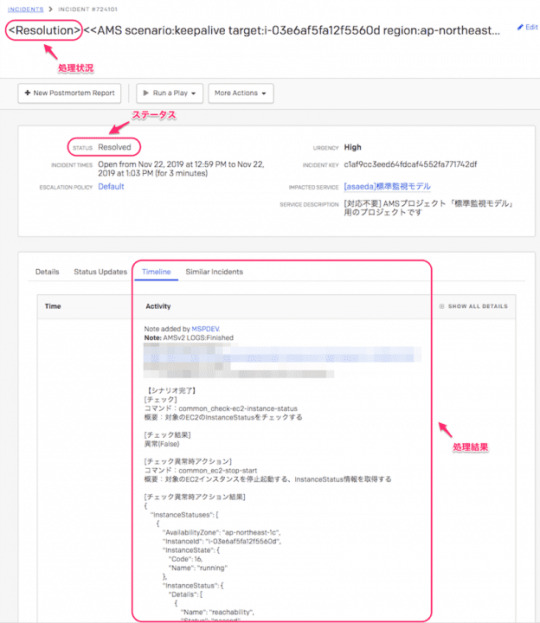540x623 pixels.
Task: Click the Note: AMSv2 LOGS:Finished line
Action: point(189,338)
